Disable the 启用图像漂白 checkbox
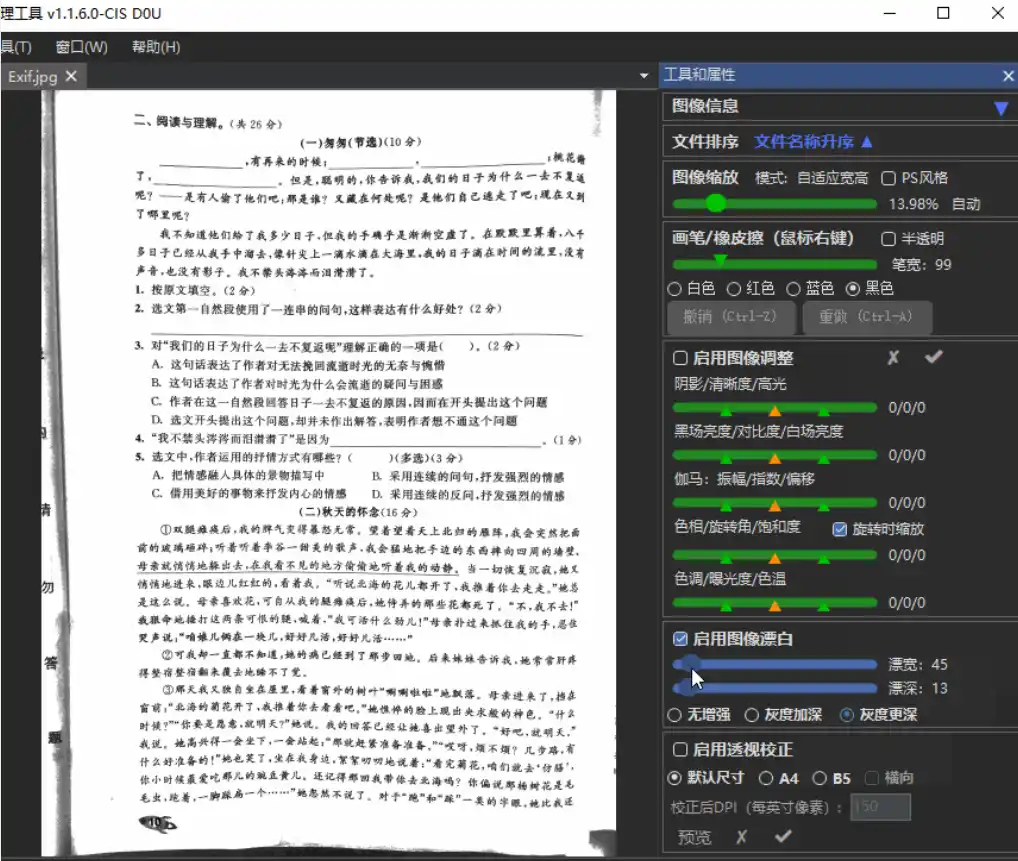Image resolution: width=1018 pixels, height=861 pixels. coord(680,639)
